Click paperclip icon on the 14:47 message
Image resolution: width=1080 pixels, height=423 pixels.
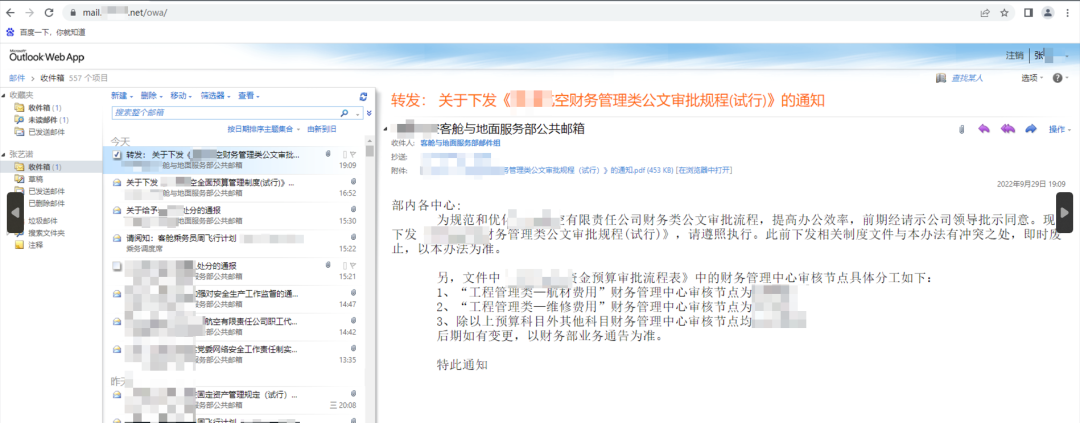[353, 293]
